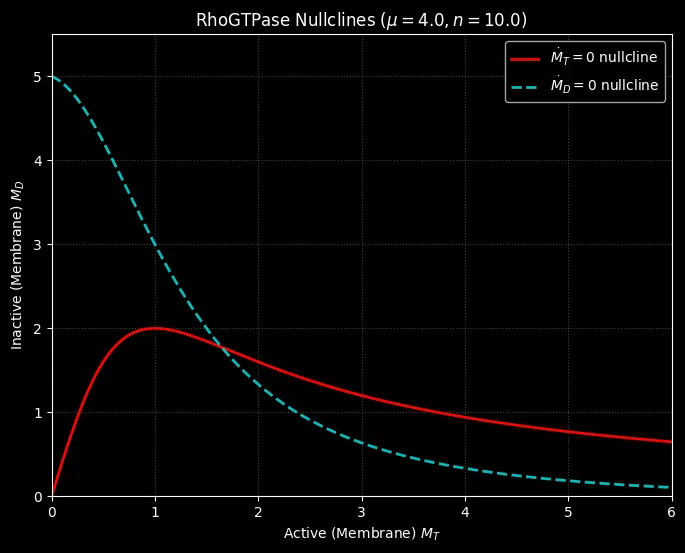The image size is (685, 553).
Task: Click the red line sample in the legend
Action: 526,59
